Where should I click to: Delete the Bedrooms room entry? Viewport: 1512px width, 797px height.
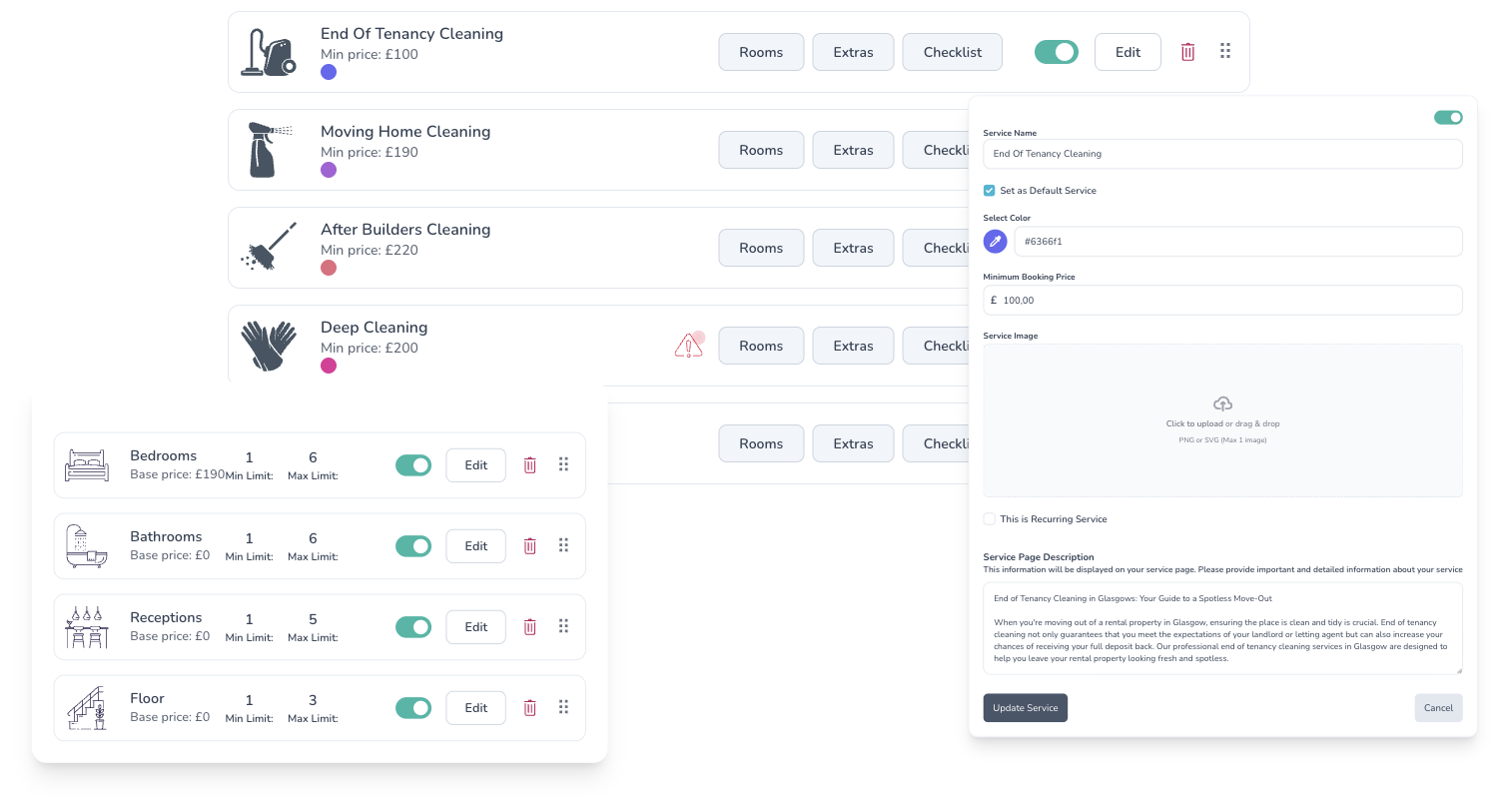tap(530, 465)
